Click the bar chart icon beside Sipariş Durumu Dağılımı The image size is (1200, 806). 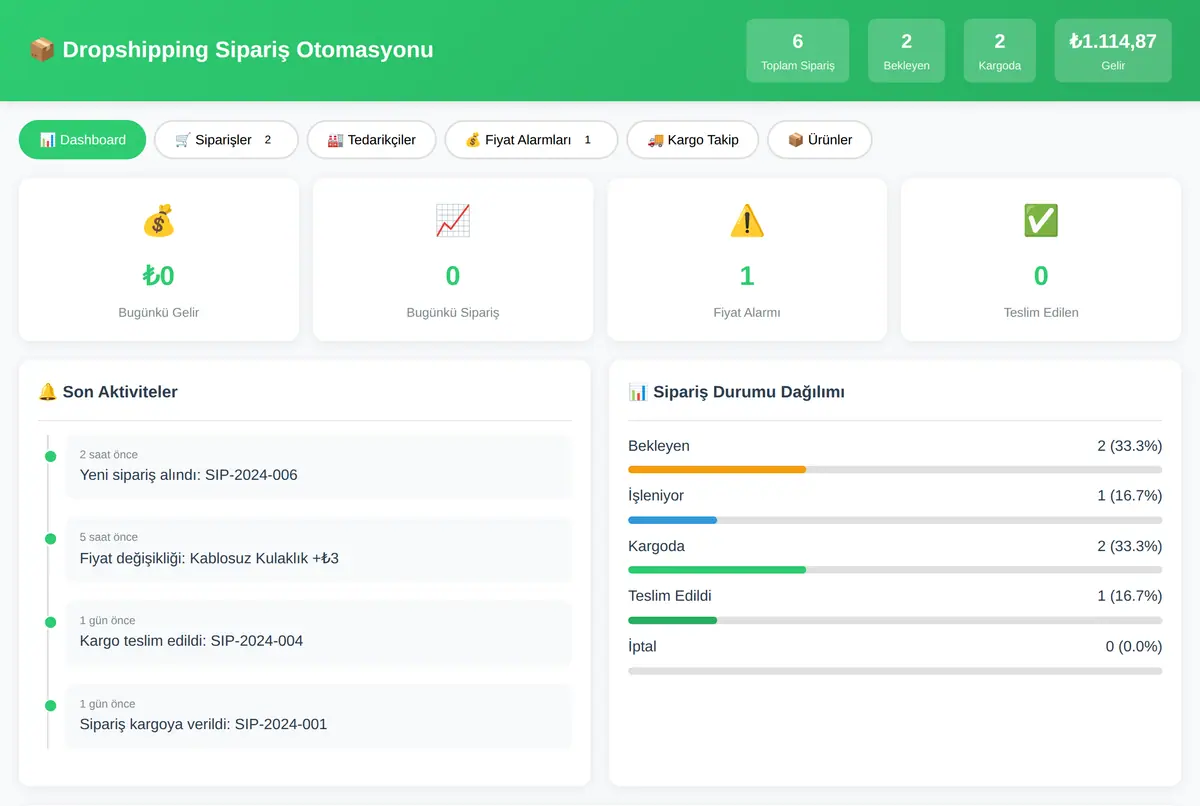(637, 392)
